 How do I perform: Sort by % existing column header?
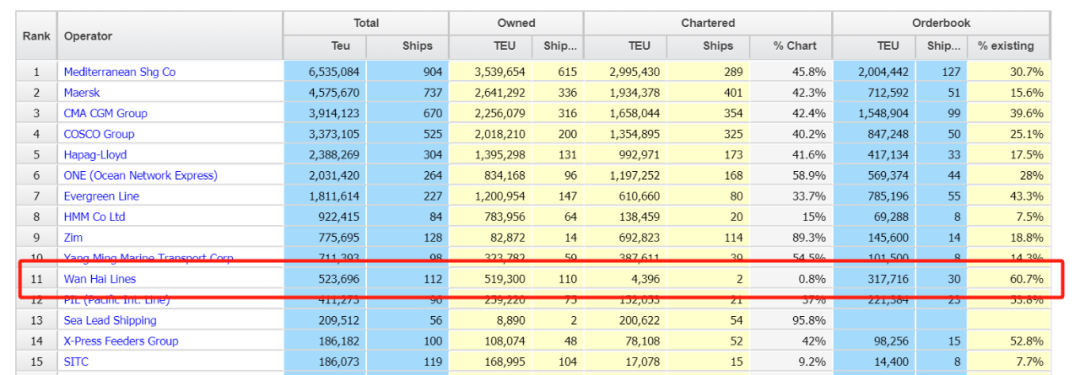pos(1009,46)
